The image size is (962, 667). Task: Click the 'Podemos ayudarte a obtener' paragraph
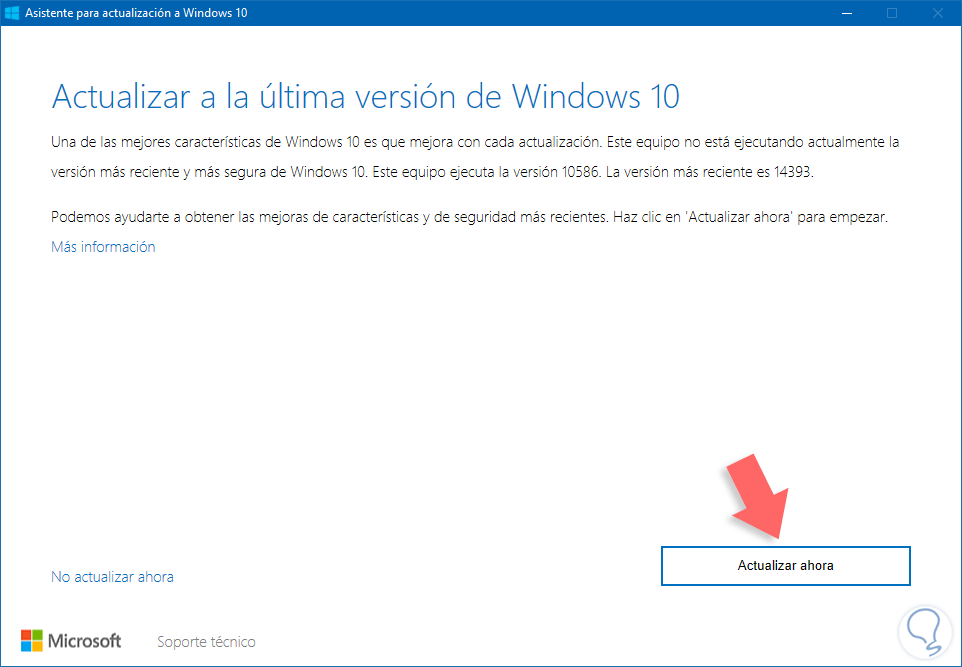pyautogui.click(x=469, y=217)
